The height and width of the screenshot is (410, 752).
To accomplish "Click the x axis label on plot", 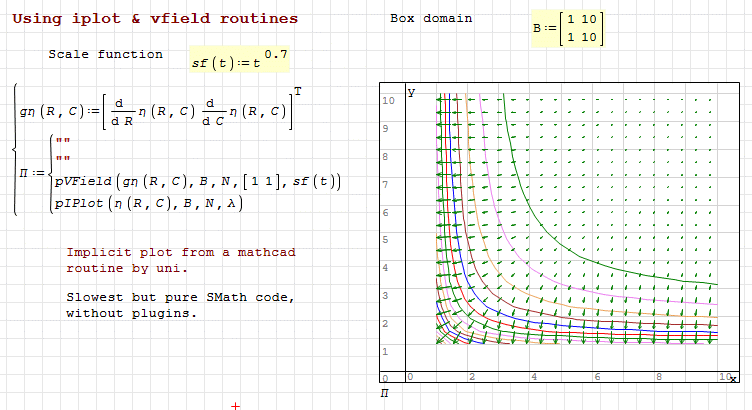I will coord(732,378).
